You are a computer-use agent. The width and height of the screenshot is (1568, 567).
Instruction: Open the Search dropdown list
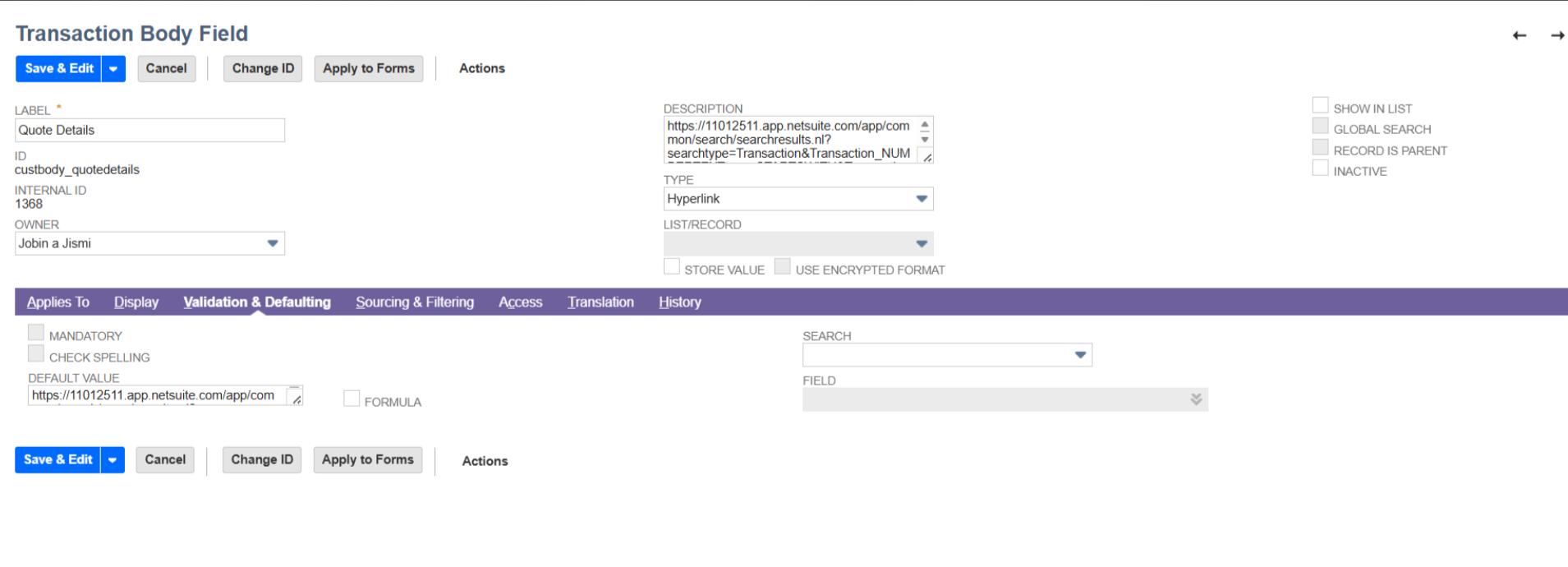tap(1080, 355)
